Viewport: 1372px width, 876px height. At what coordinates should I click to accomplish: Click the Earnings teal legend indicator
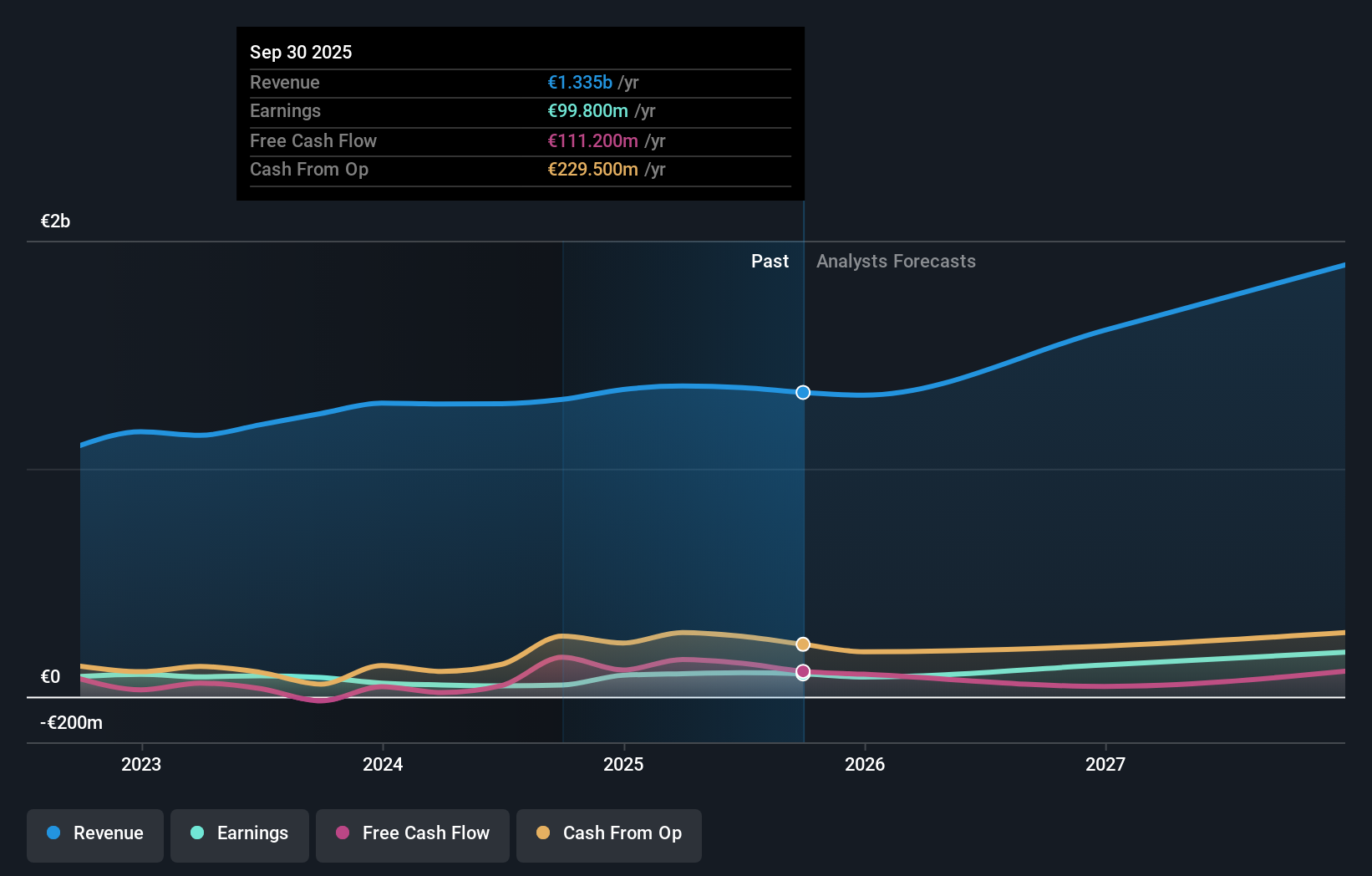[x=196, y=834]
